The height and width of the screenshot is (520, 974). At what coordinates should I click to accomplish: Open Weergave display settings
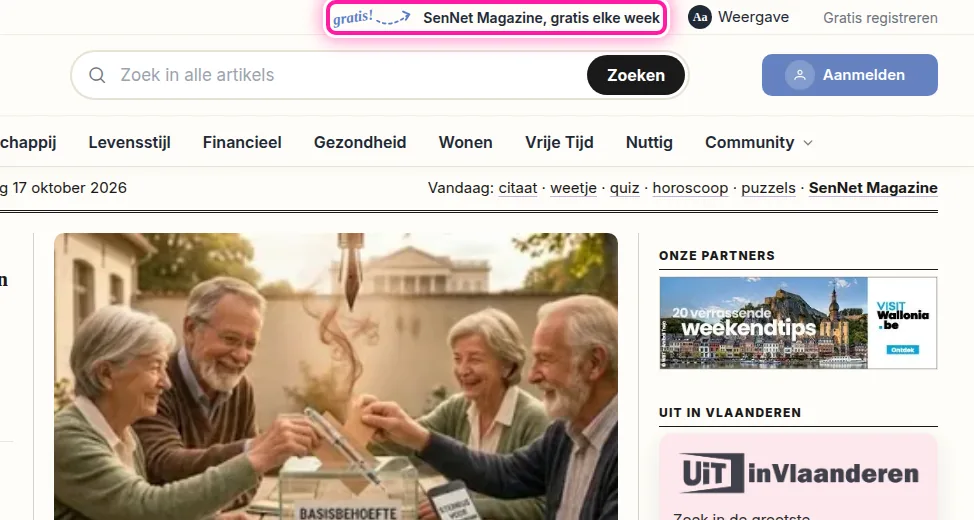click(739, 17)
